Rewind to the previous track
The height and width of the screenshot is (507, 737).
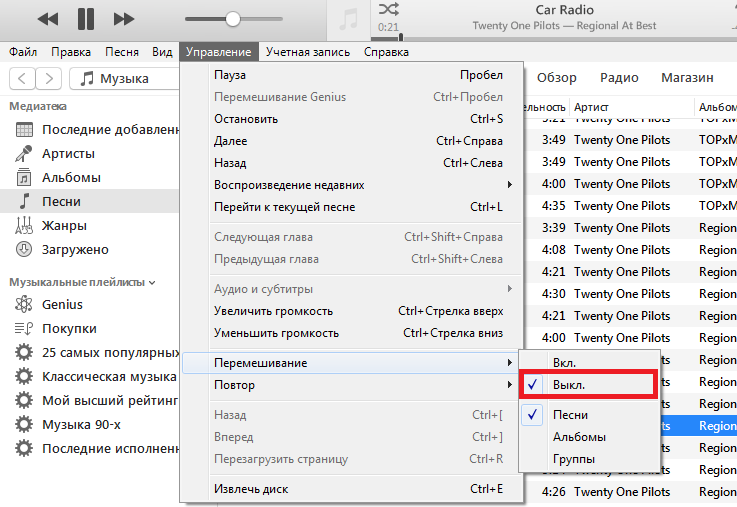tap(48, 19)
